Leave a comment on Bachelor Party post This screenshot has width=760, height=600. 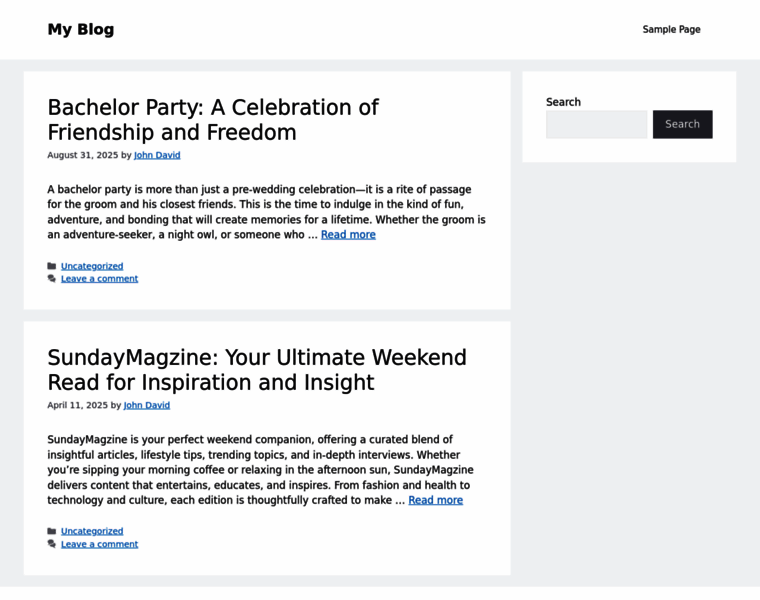(x=99, y=279)
